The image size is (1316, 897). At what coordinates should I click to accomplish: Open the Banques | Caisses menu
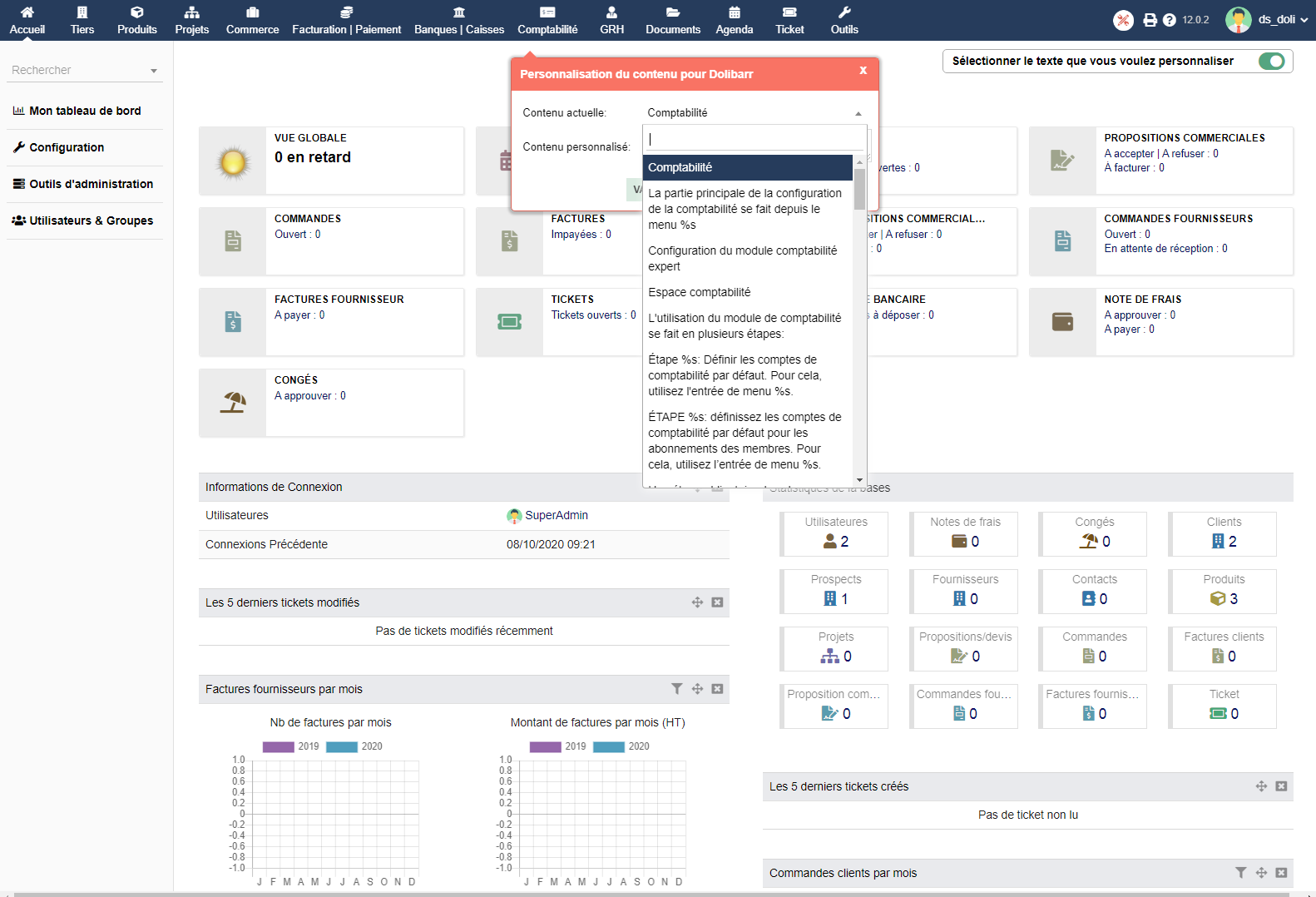(x=459, y=20)
